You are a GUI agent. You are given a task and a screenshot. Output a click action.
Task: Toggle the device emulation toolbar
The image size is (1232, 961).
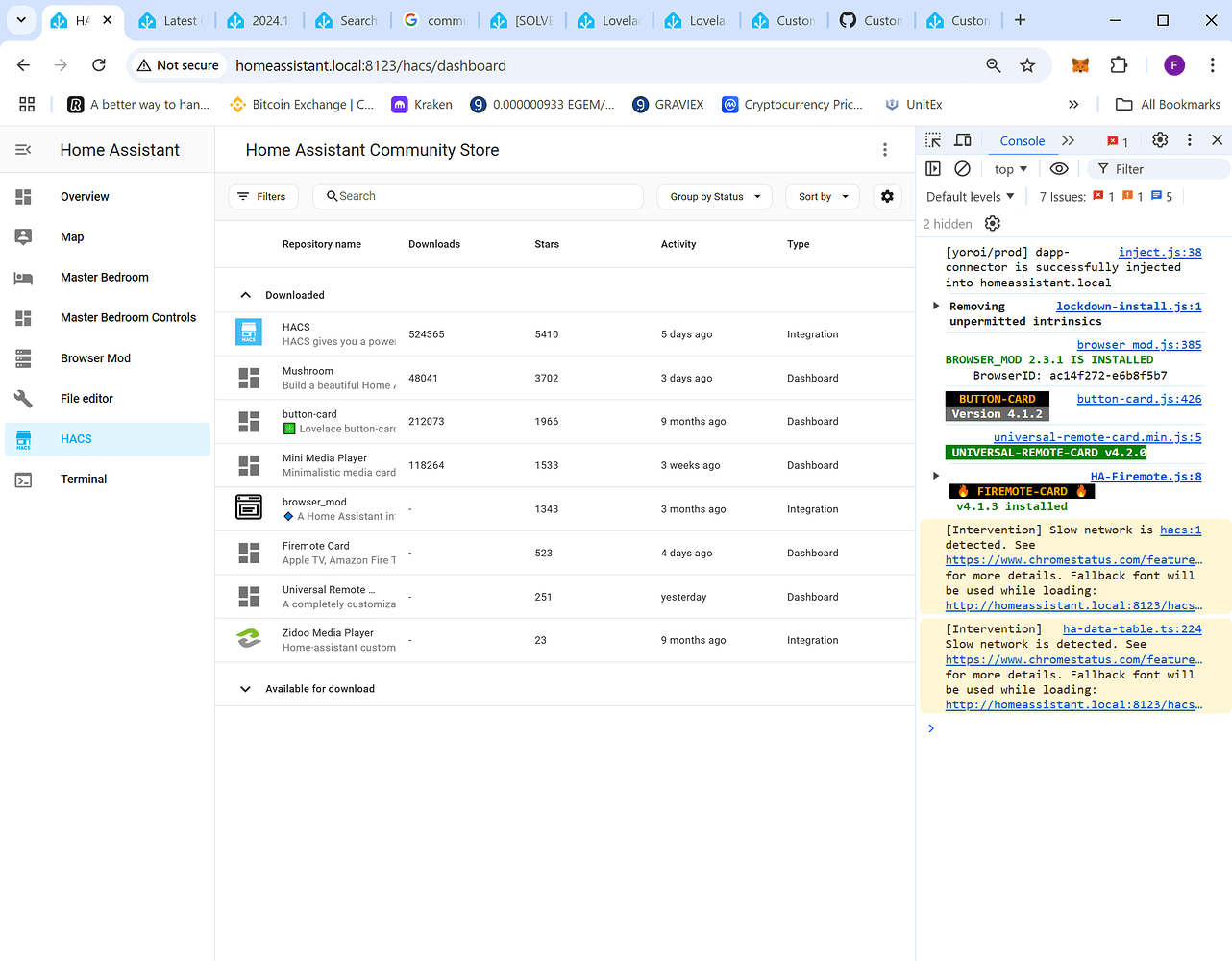[962, 139]
